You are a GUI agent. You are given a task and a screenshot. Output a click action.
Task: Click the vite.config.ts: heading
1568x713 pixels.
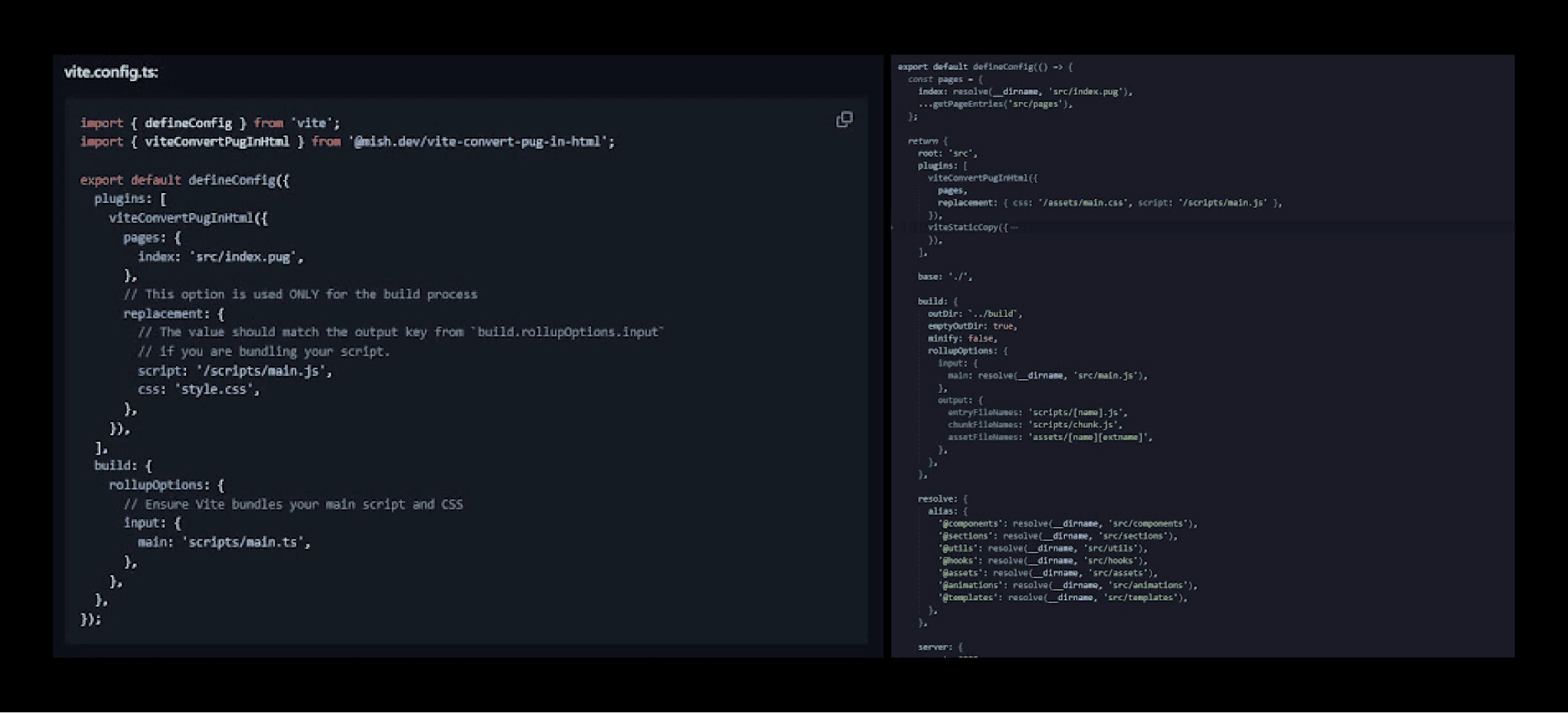[x=111, y=72]
